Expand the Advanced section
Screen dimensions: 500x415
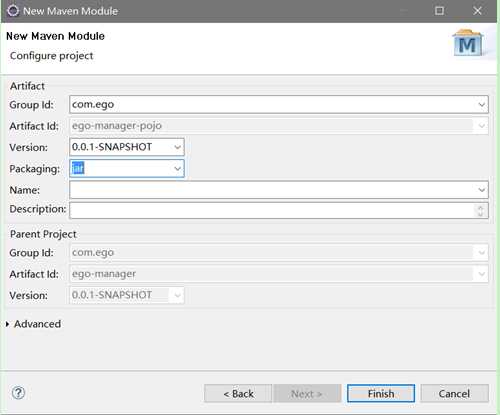click(8, 324)
